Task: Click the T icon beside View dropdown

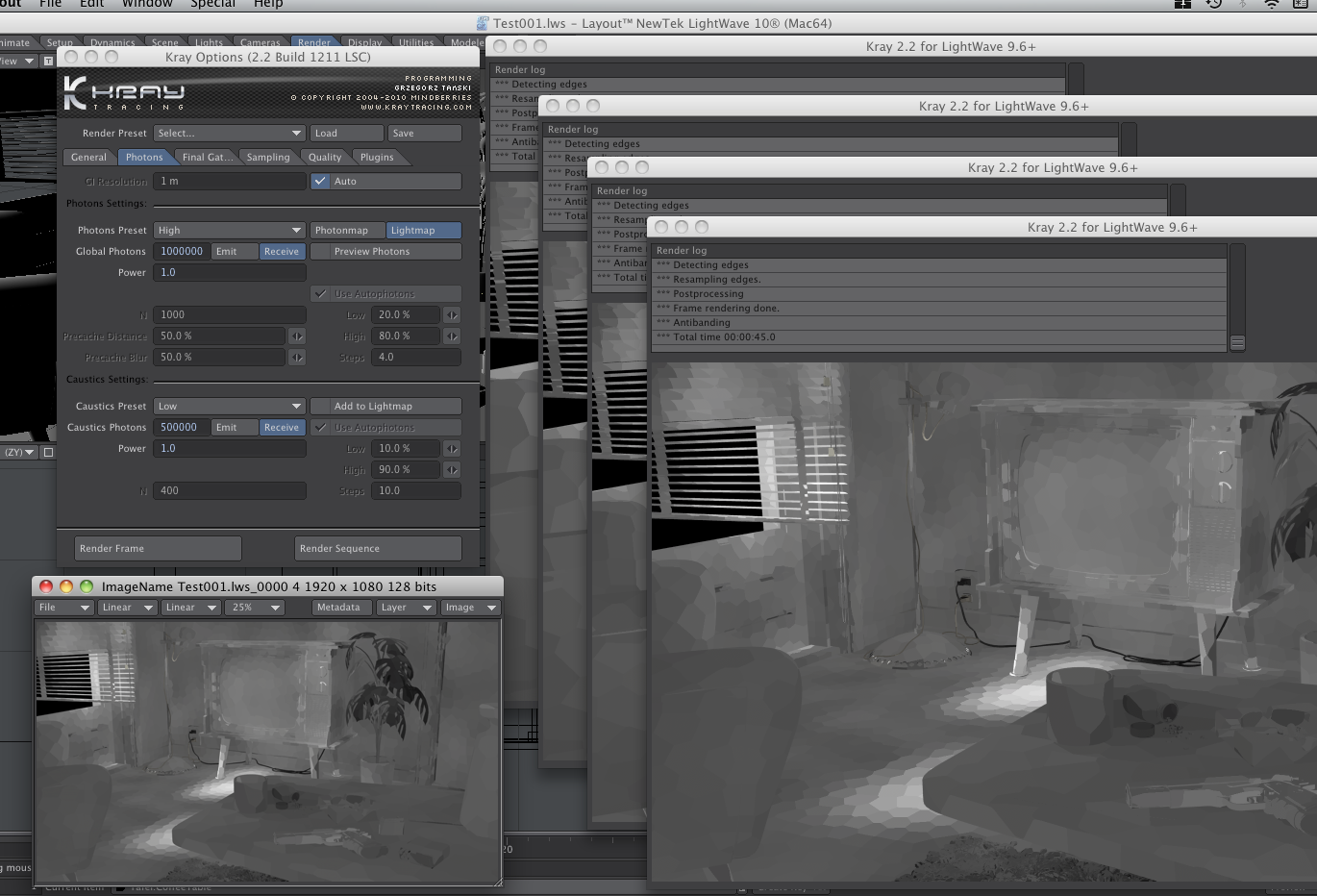Action: pyautogui.click(x=48, y=61)
